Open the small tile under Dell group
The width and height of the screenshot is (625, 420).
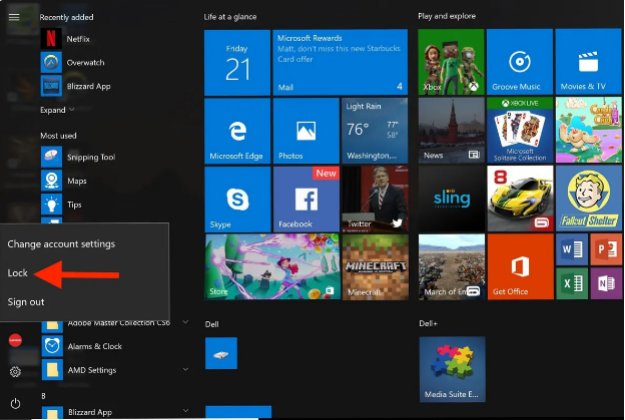[x=221, y=353]
